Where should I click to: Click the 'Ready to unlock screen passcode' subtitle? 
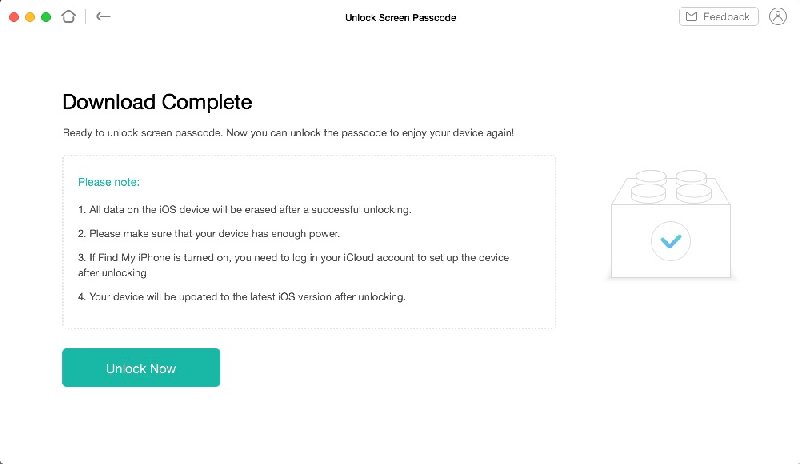288,133
